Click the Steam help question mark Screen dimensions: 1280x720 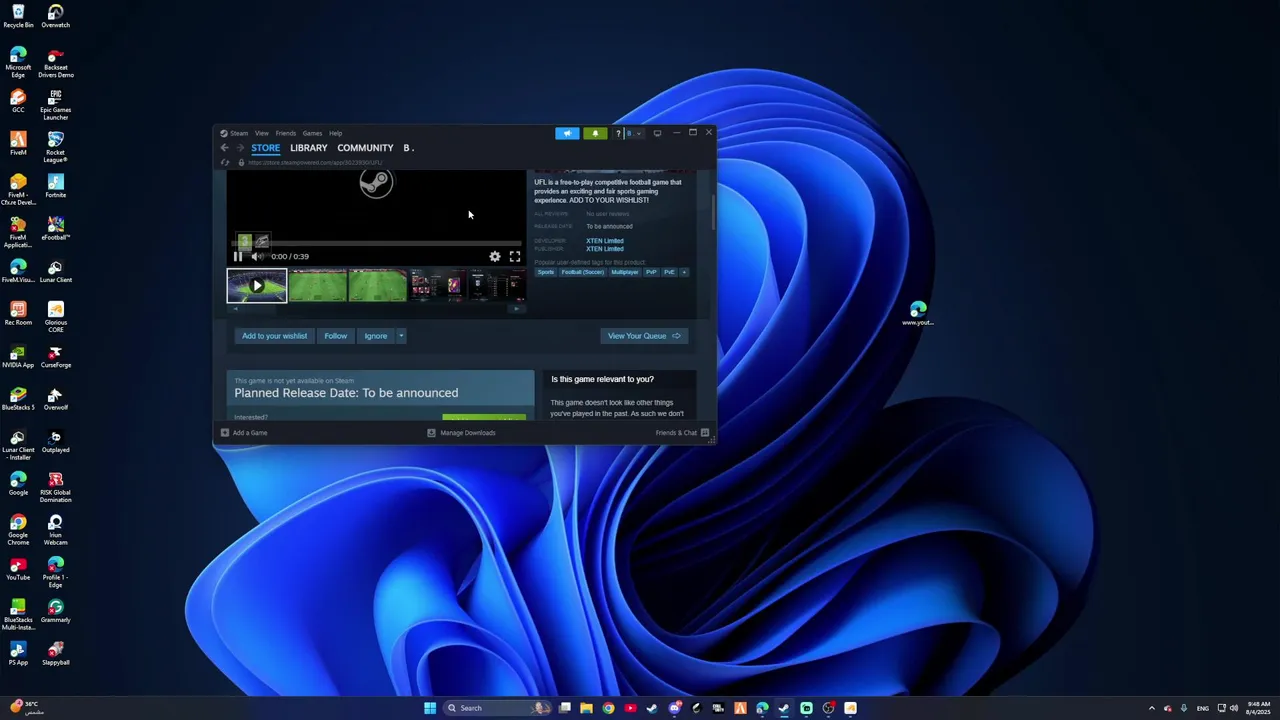[618, 133]
